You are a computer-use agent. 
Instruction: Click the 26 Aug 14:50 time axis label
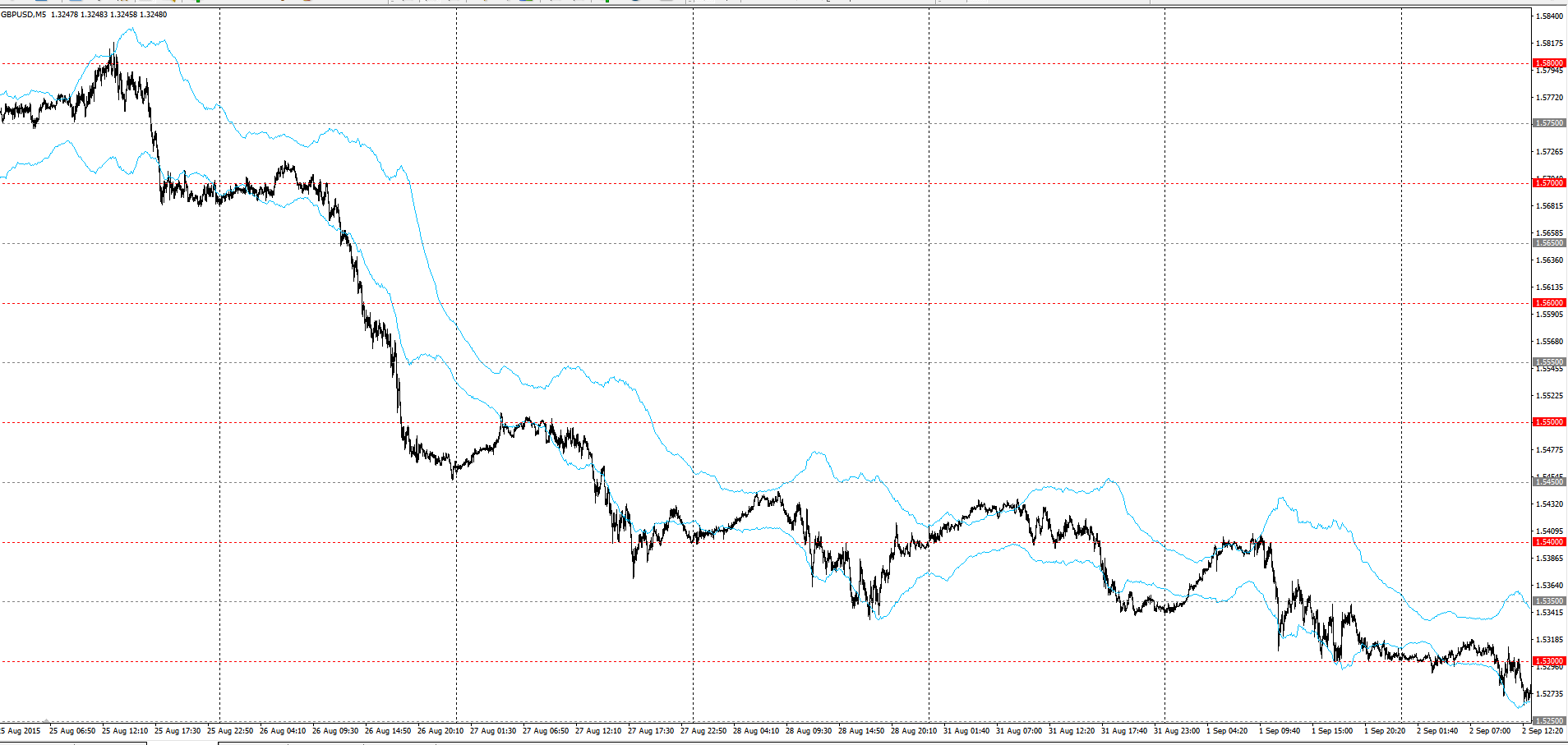(x=388, y=731)
